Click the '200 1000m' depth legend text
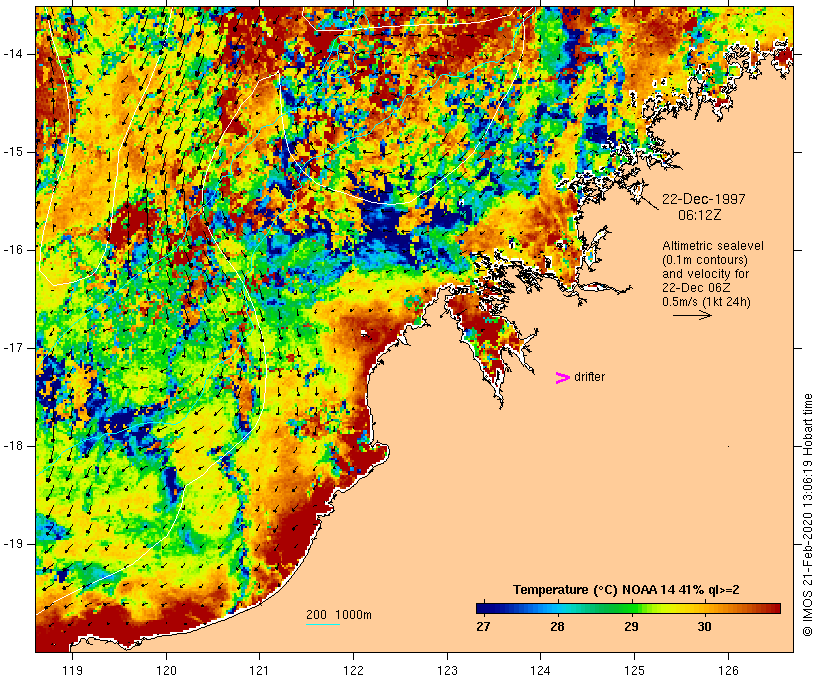This screenshot has width=820, height=680. (338, 614)
